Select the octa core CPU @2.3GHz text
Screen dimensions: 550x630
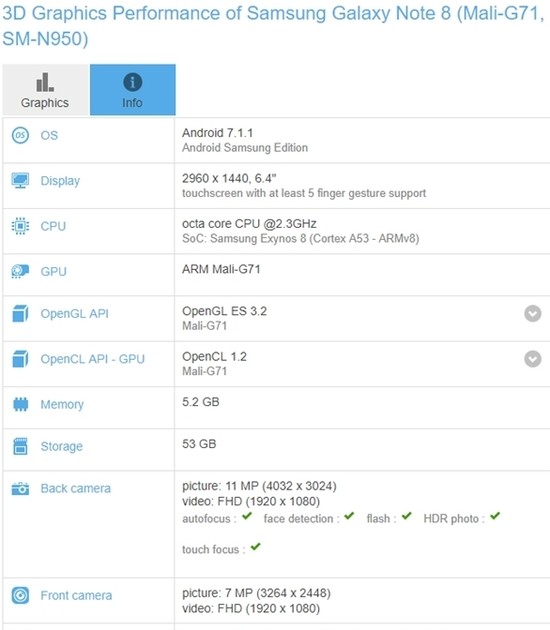249,224
